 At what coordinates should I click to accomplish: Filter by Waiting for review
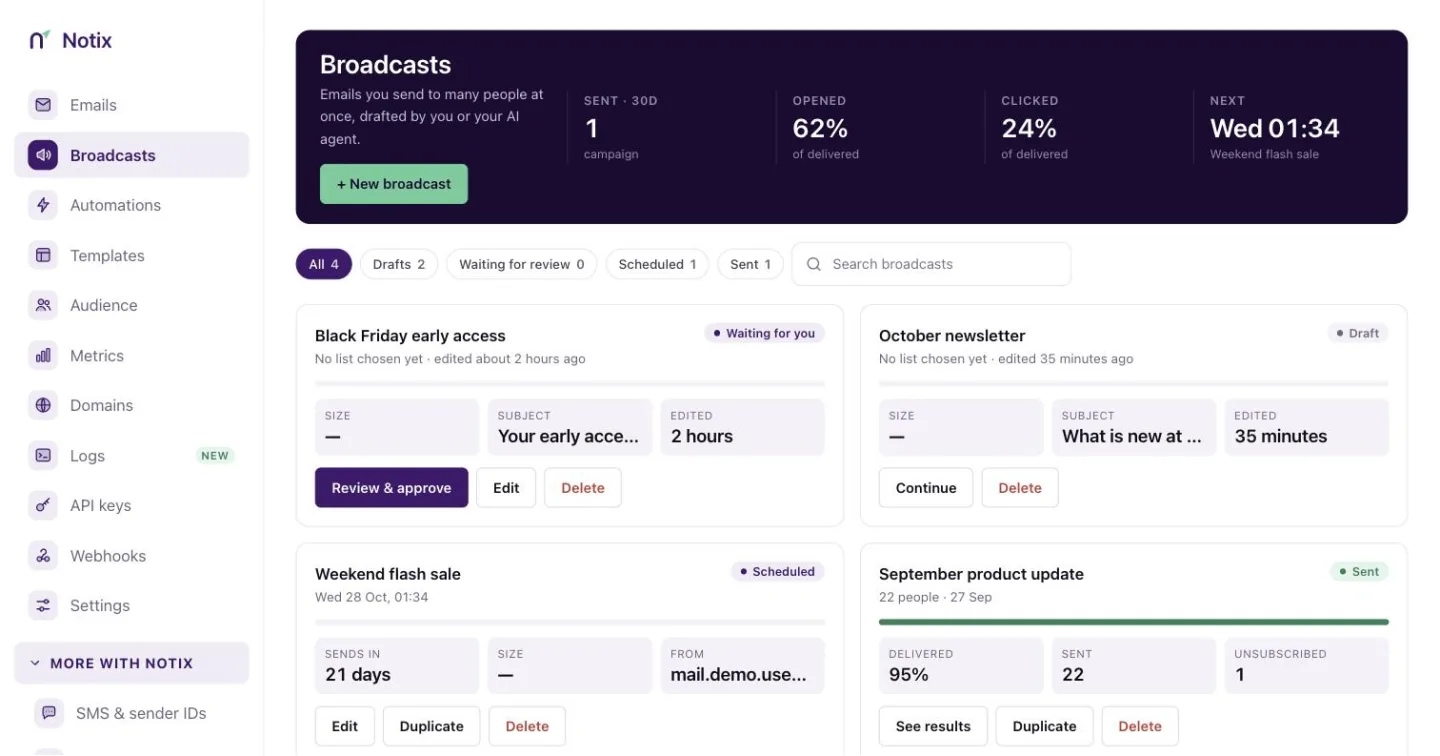(522, 264)
